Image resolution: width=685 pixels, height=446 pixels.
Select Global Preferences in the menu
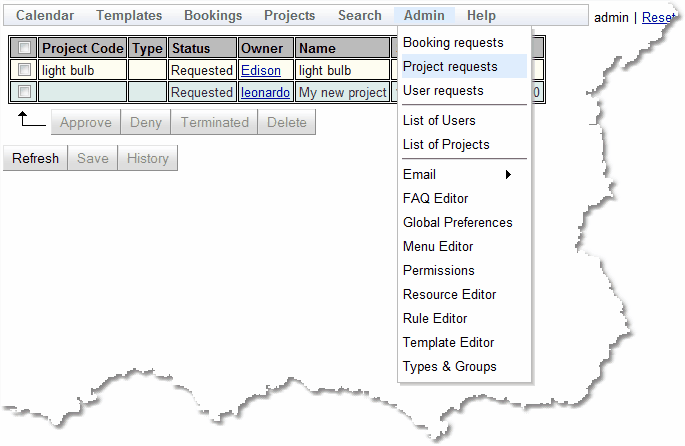point(457,223)
